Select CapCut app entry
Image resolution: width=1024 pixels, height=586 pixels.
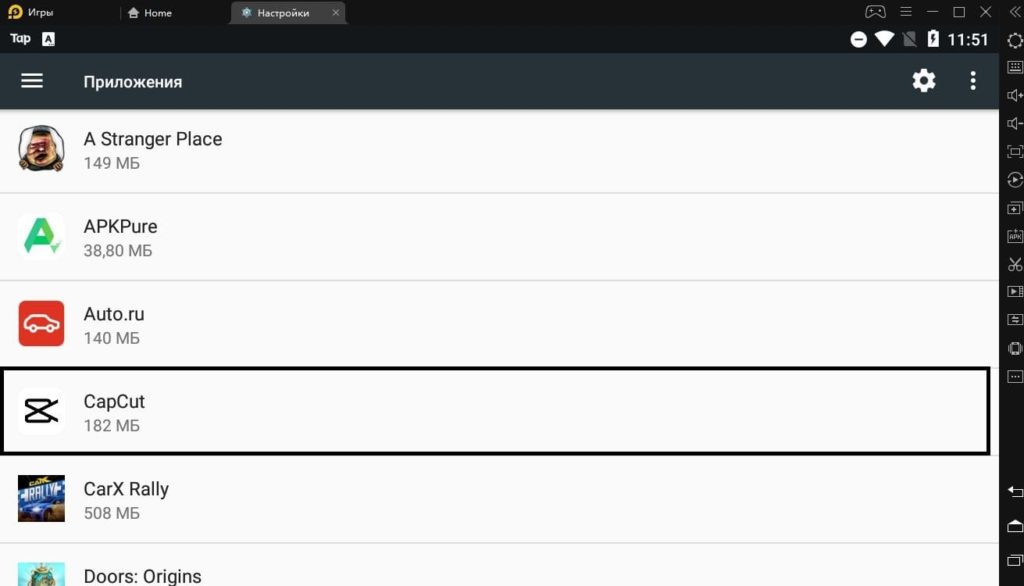pos(496,411)
